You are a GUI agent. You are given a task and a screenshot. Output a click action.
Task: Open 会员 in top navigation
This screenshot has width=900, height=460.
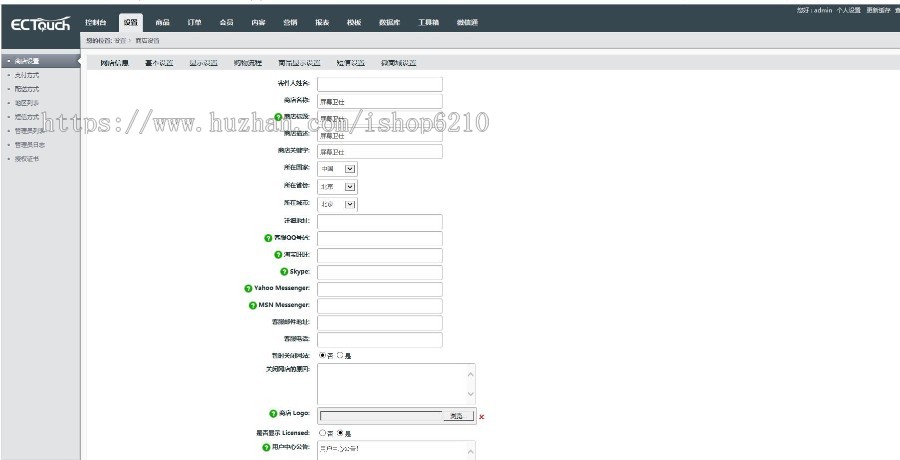point(226,22)
